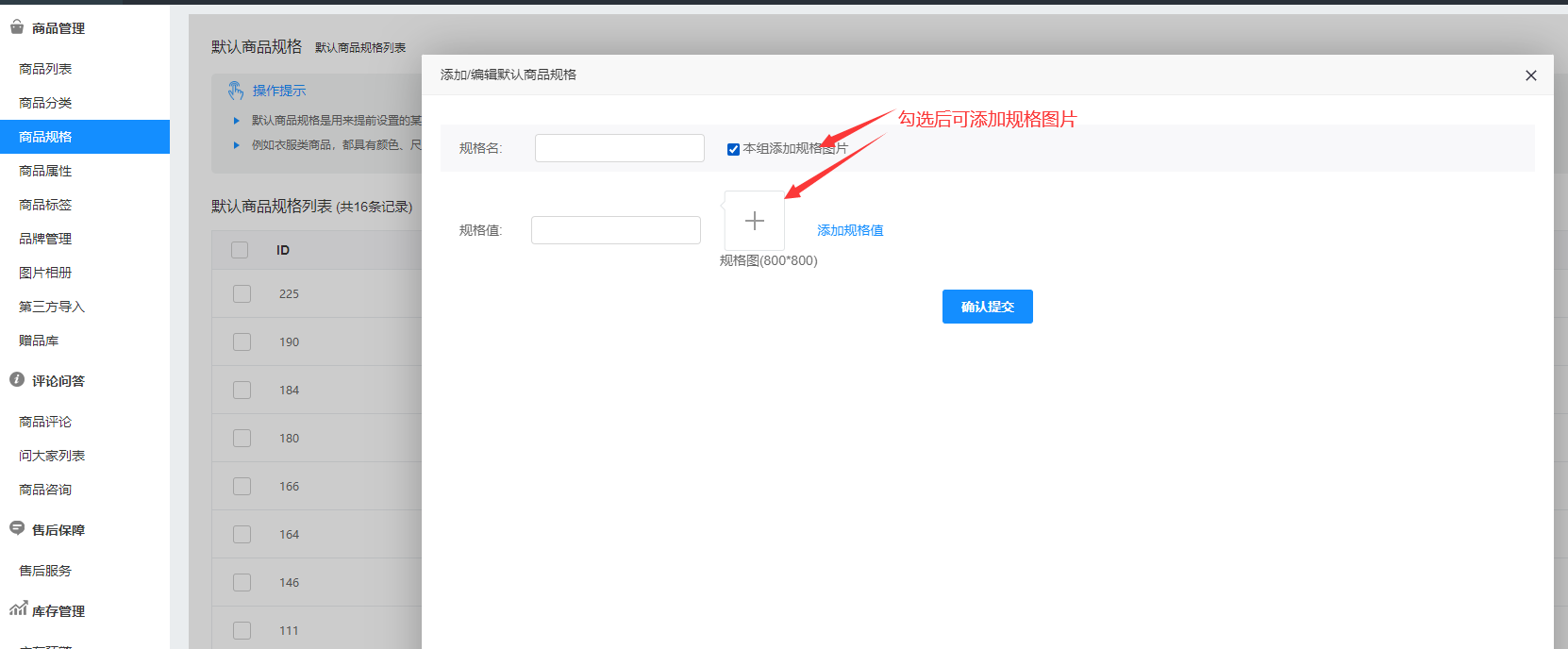Click the shopping bag icon beside 商品管理
Viewport: 1568px width, 649px height.
point(17,27)
